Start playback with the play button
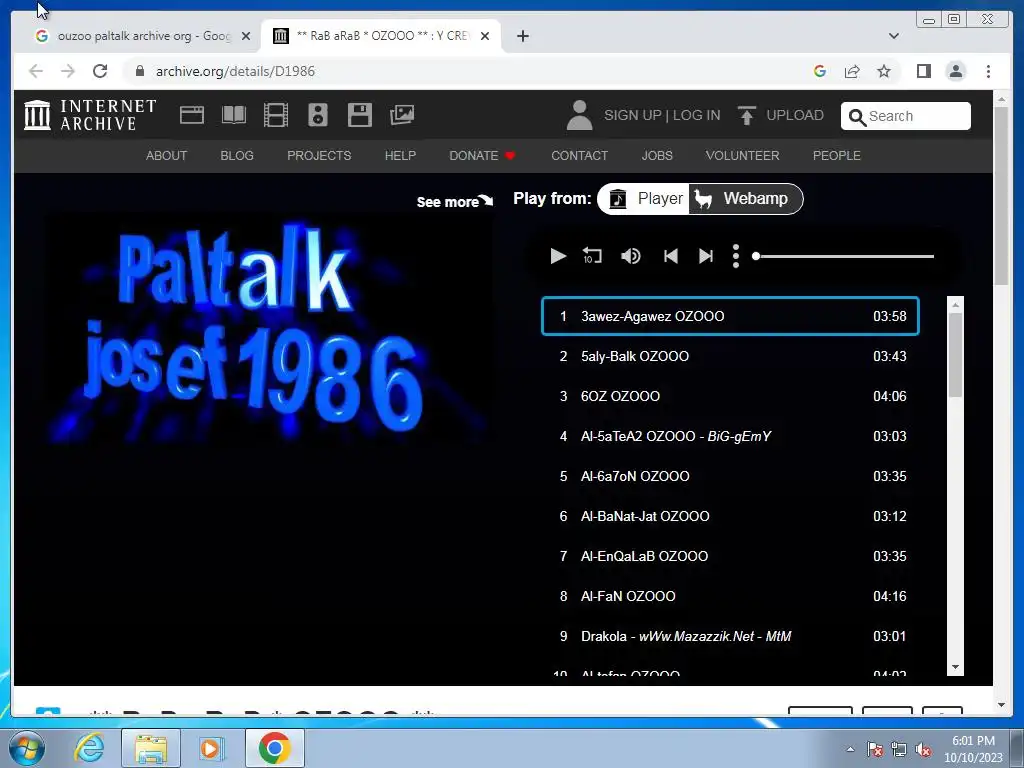 click(558, 256)
